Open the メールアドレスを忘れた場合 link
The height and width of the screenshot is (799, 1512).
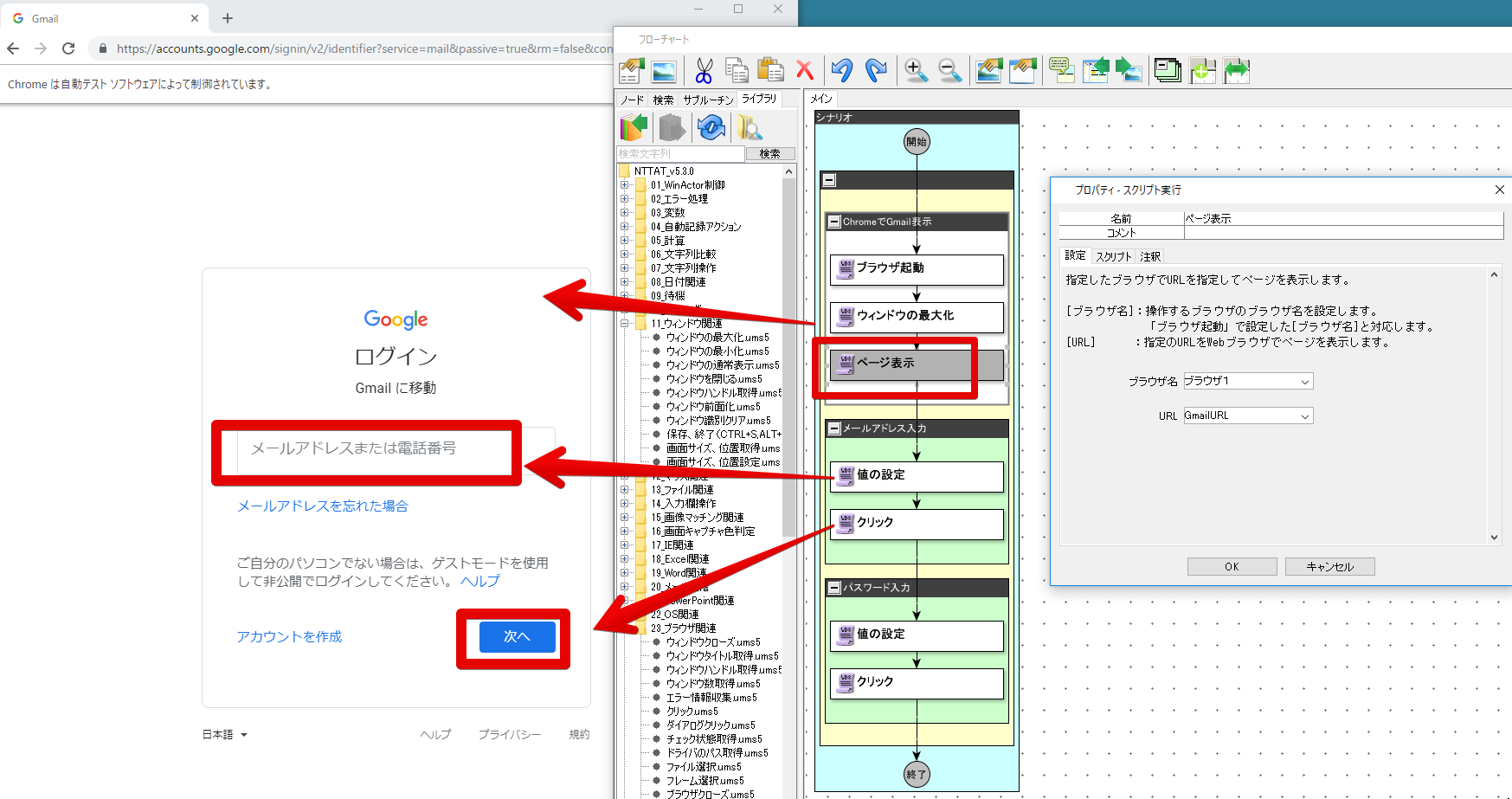[323, 506]
